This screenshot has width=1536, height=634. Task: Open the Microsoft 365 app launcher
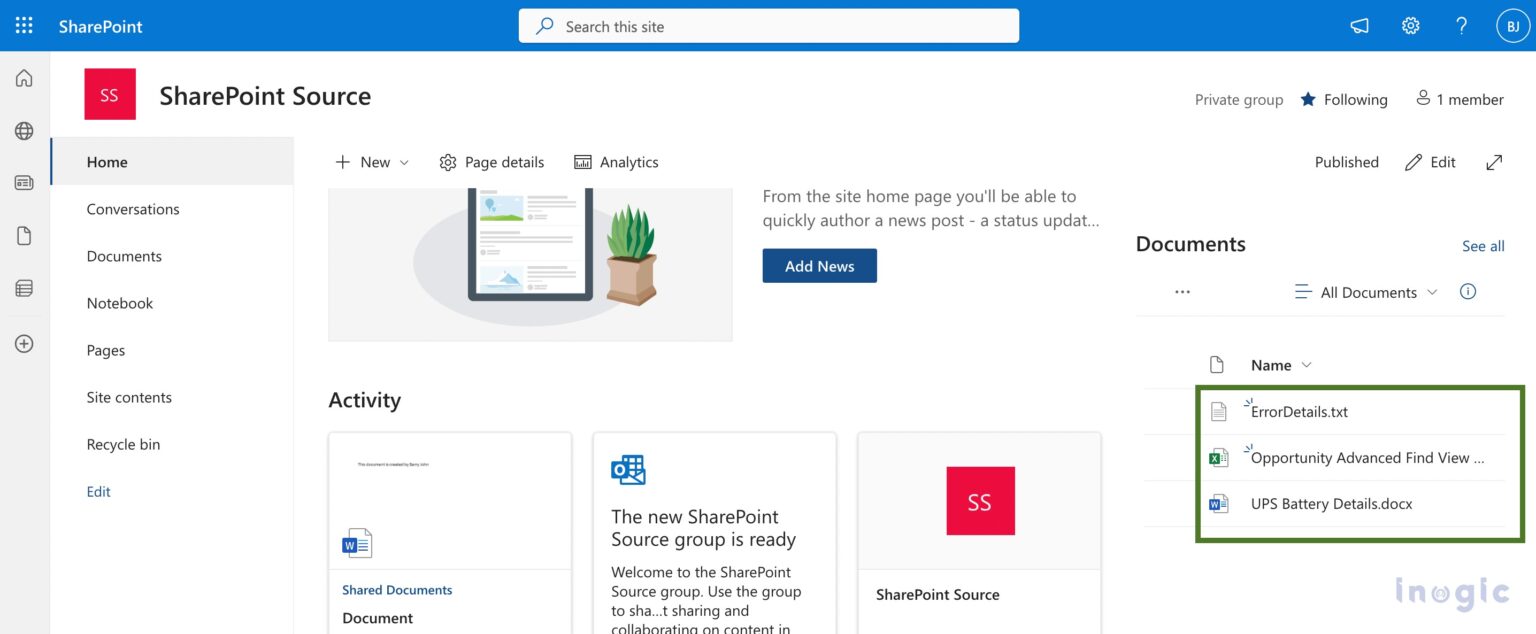pyautogui.click(x=23, y=25)
